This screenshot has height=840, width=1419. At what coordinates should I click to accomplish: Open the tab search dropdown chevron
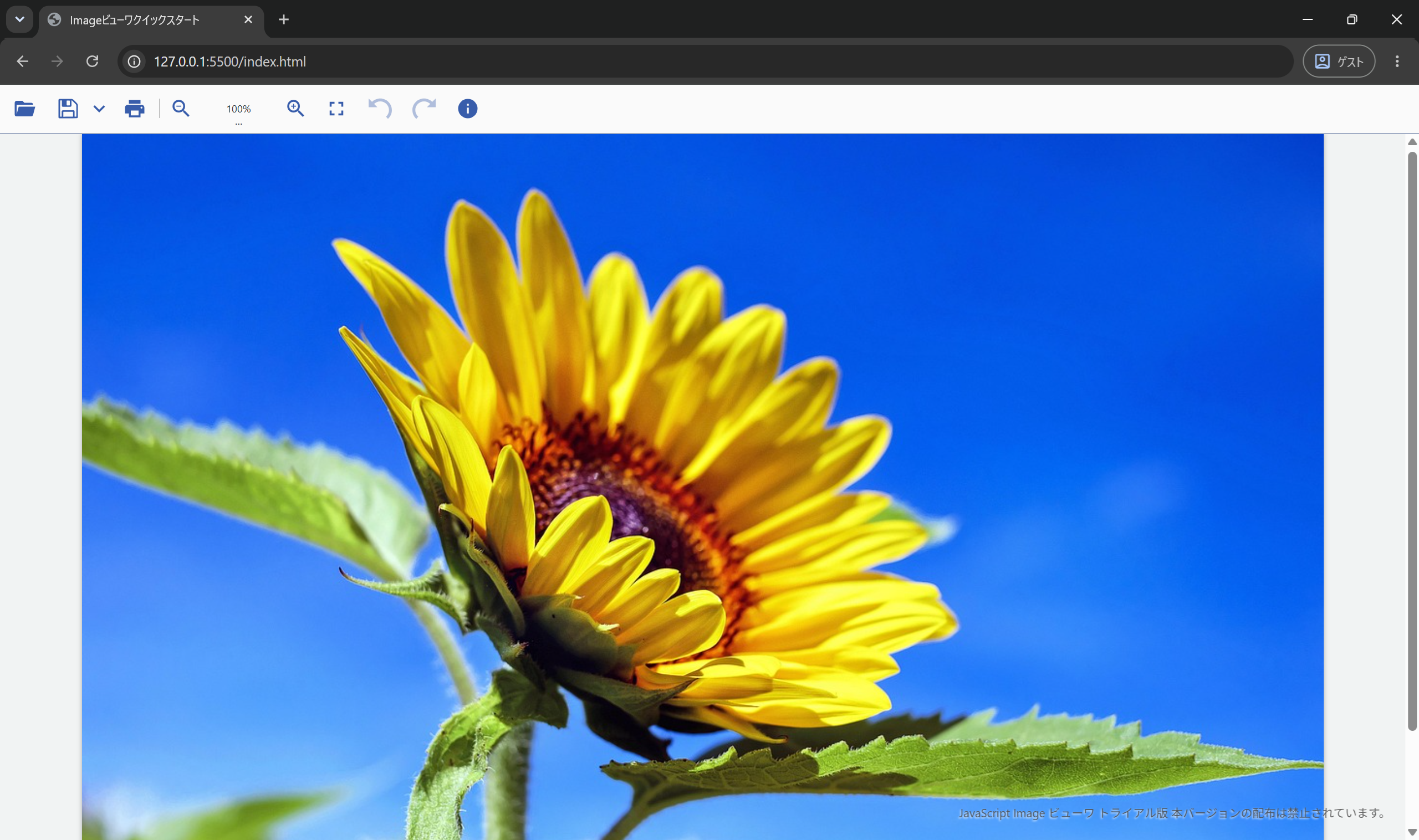pyautogui.click(x=20, y=20)
